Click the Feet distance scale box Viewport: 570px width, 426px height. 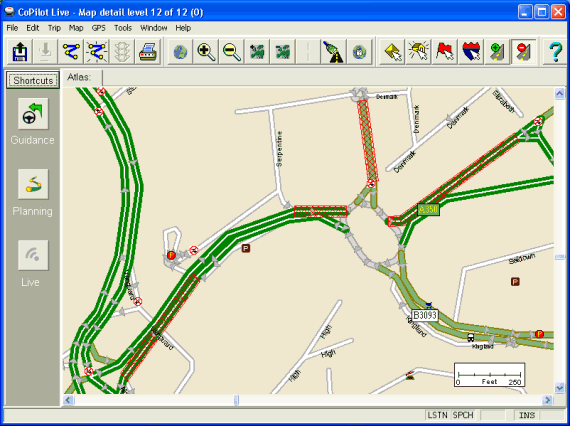(489, 375)
